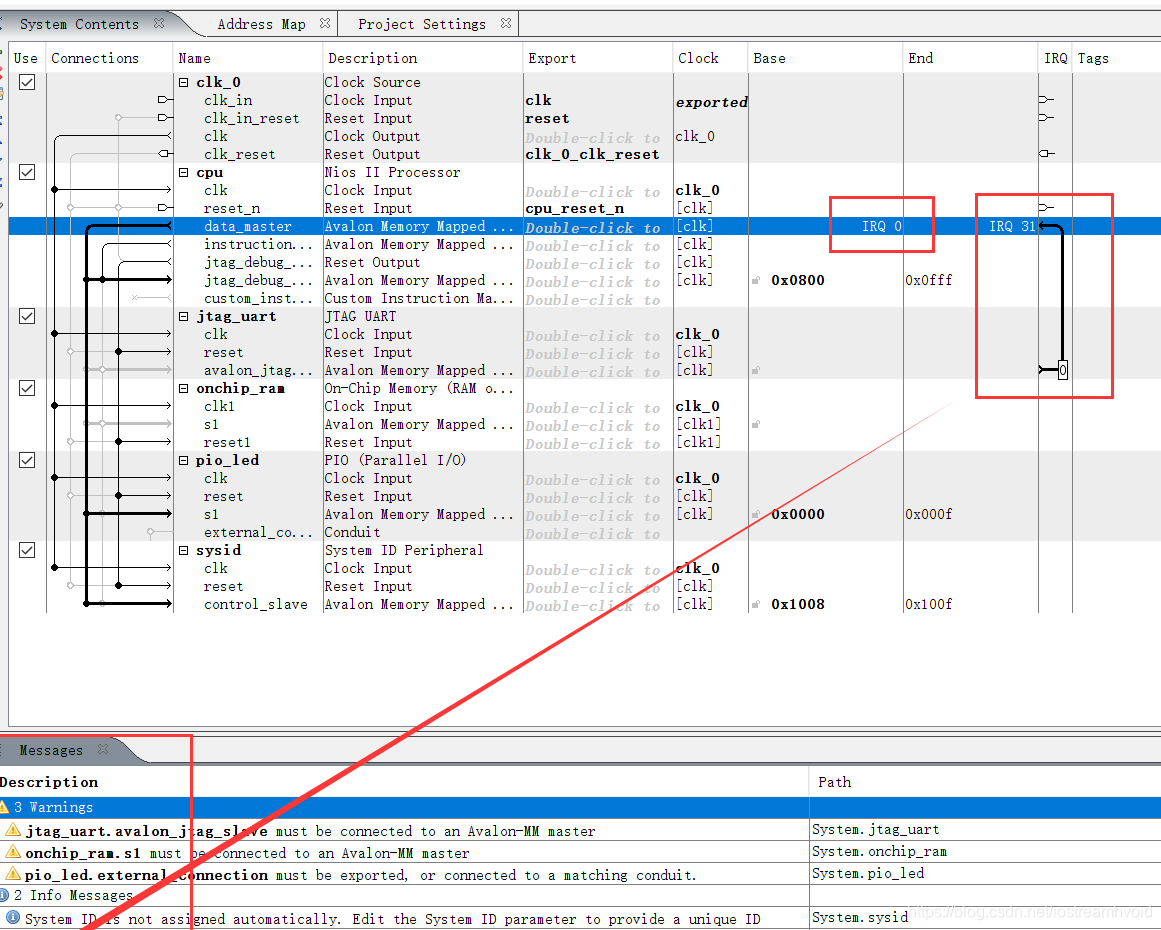Click lock icon beside base address 0x1008
This screenshot has width=1161, height=930.
pyautogui.click(x=756, y=604)
